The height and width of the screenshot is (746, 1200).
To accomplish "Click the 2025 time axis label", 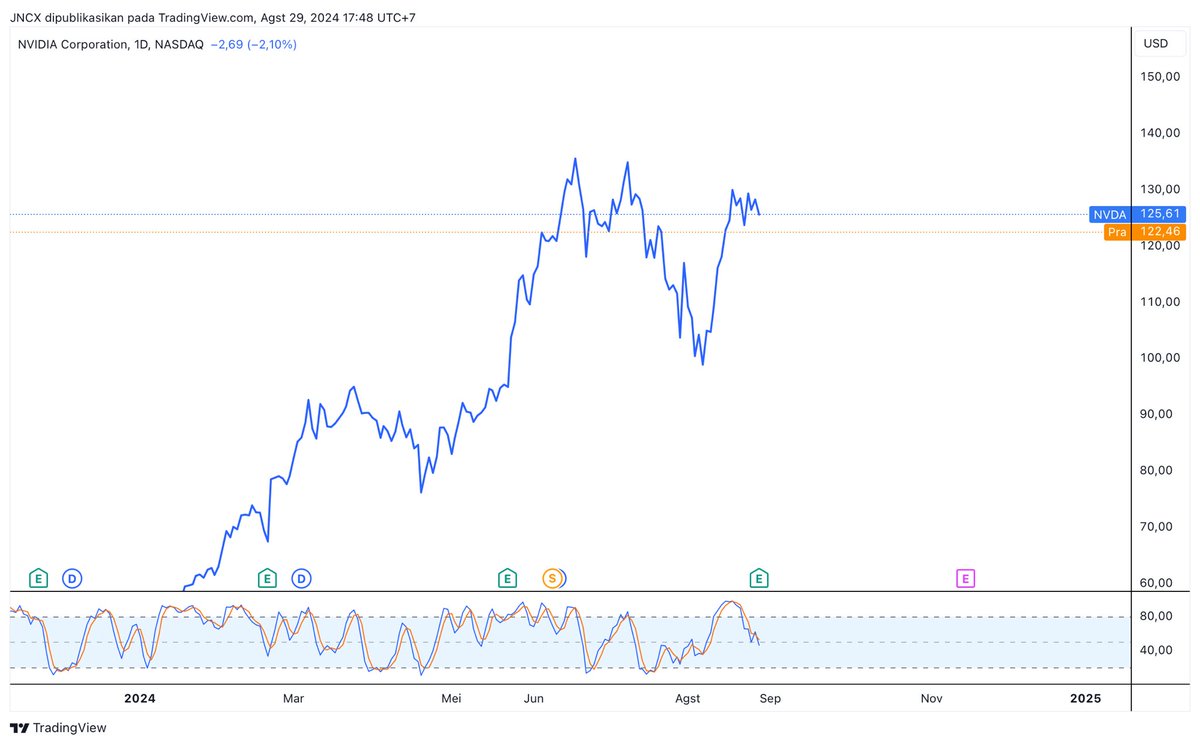I will pyautogui.click(x=1085, y=698).
